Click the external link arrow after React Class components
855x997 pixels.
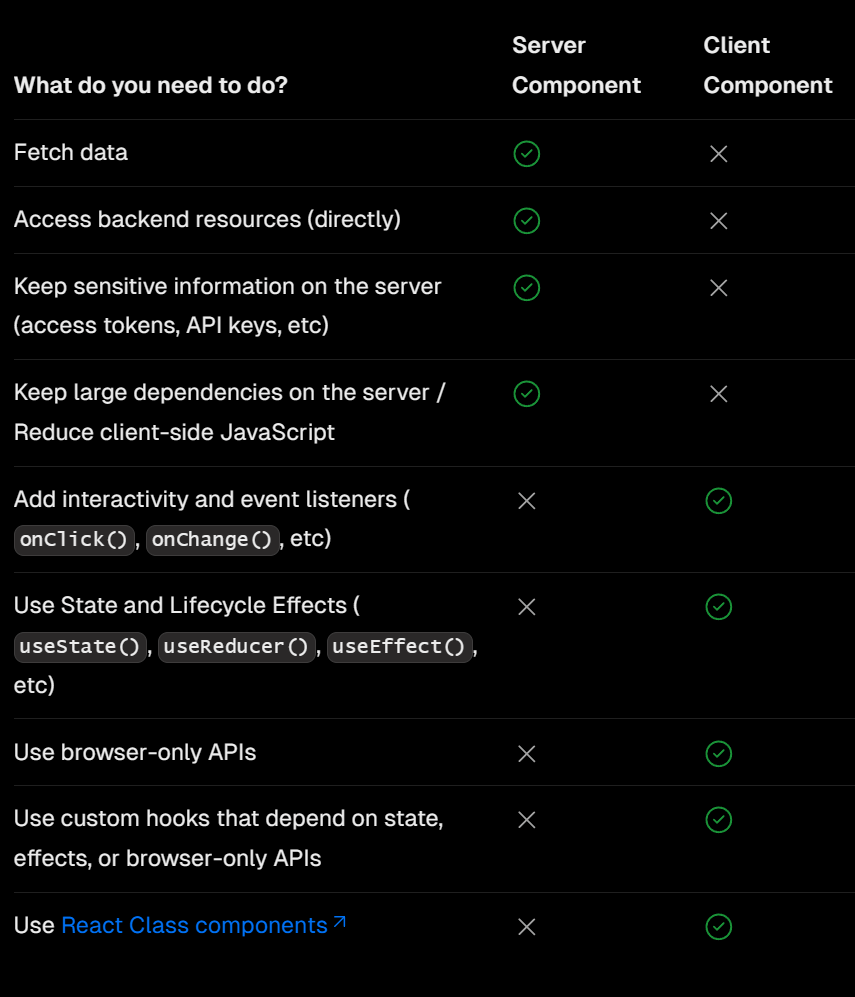[x=340, y=921]
